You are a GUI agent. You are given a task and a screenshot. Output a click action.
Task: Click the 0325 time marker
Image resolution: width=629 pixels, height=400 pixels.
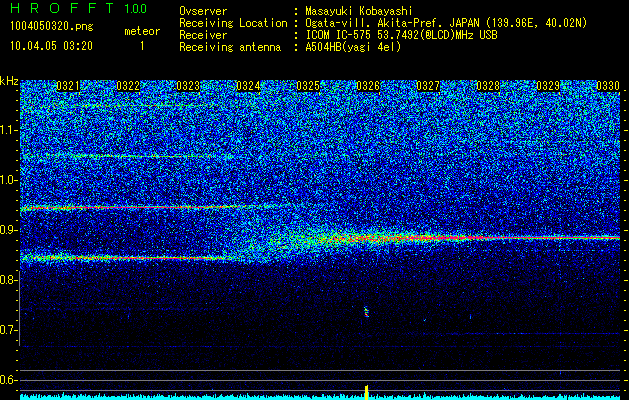tap(308, 86)
